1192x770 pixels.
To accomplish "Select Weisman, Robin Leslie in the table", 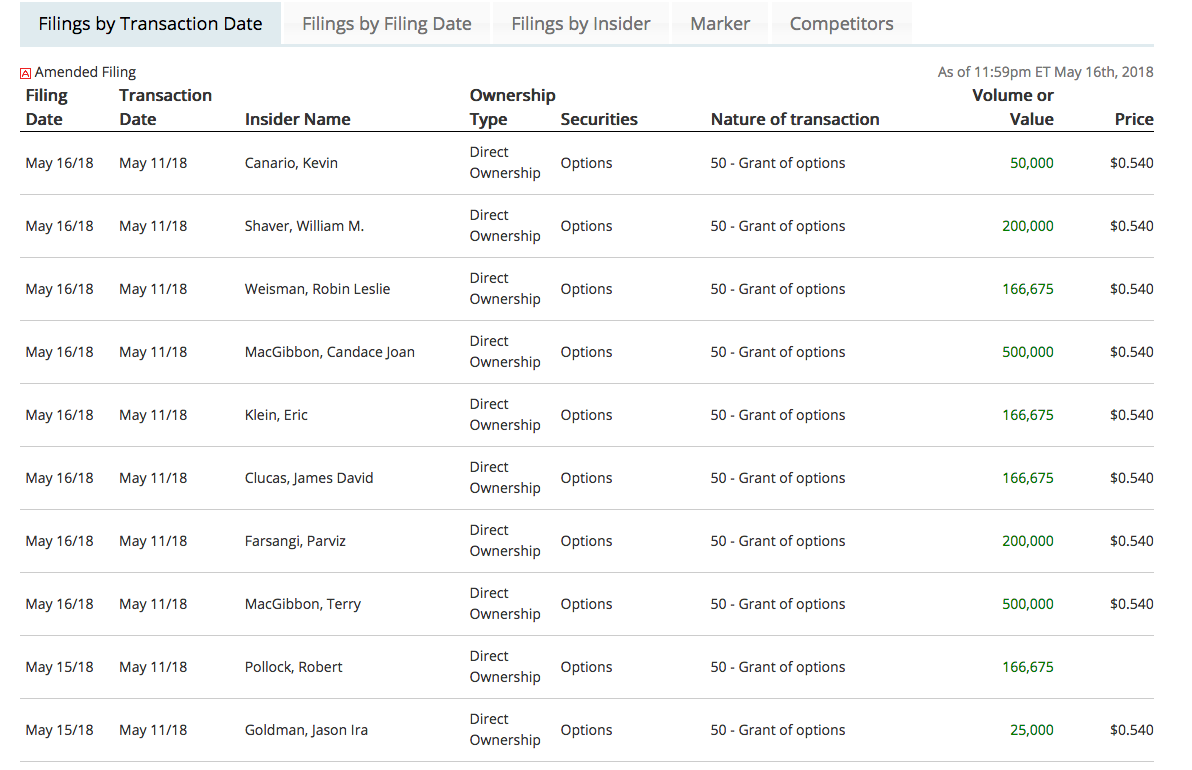I will pos(317,289).
